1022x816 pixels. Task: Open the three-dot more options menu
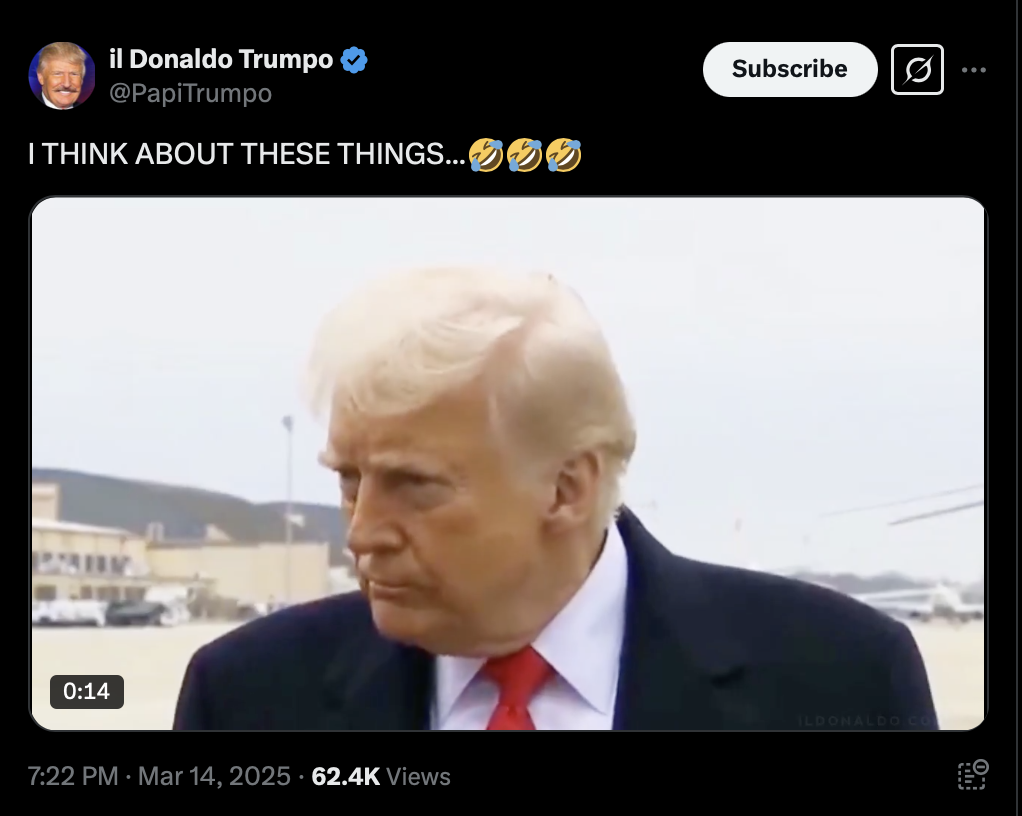point(974,70)
